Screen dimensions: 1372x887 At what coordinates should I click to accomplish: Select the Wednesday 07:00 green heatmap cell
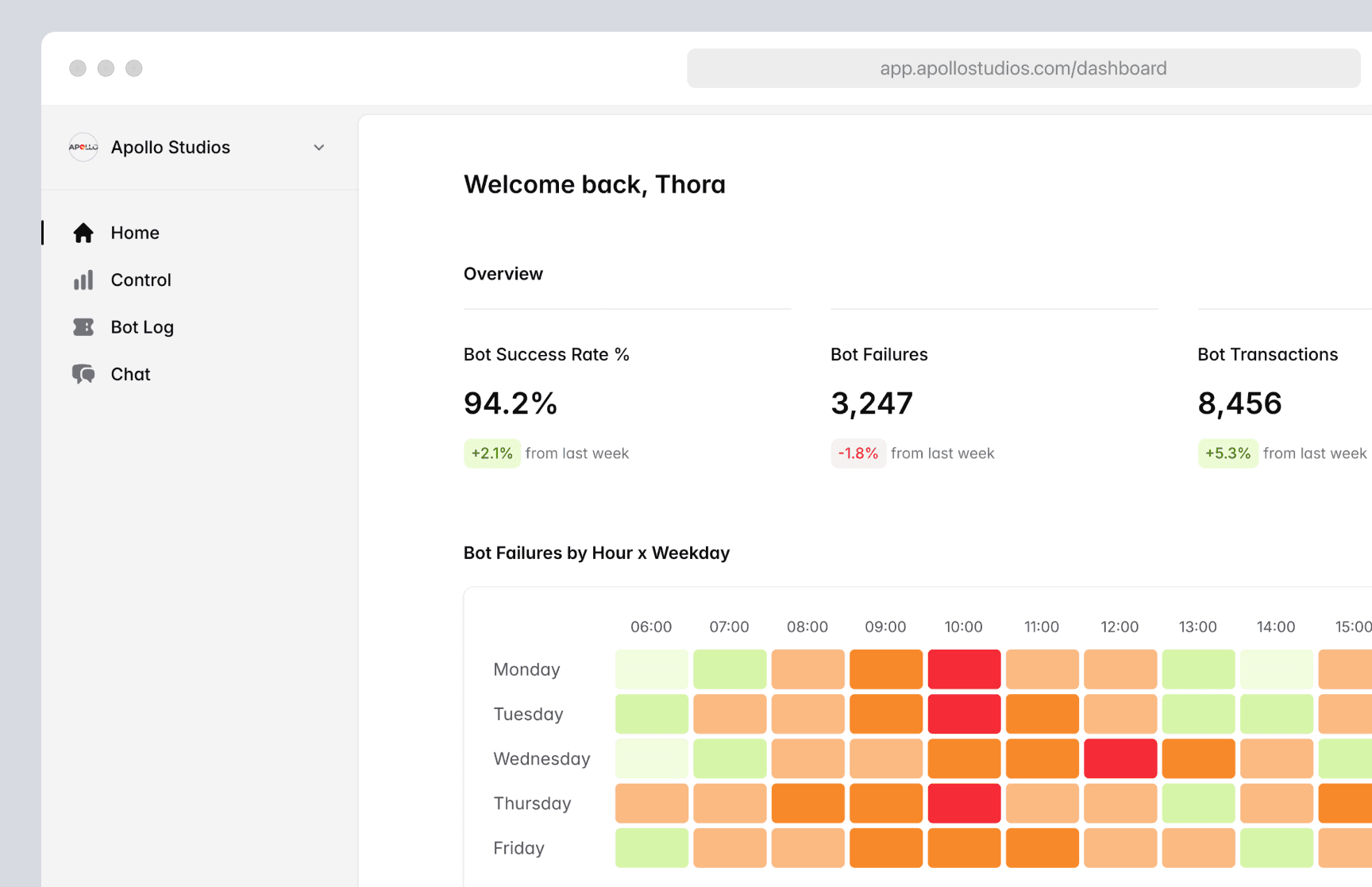coord(730,758)
